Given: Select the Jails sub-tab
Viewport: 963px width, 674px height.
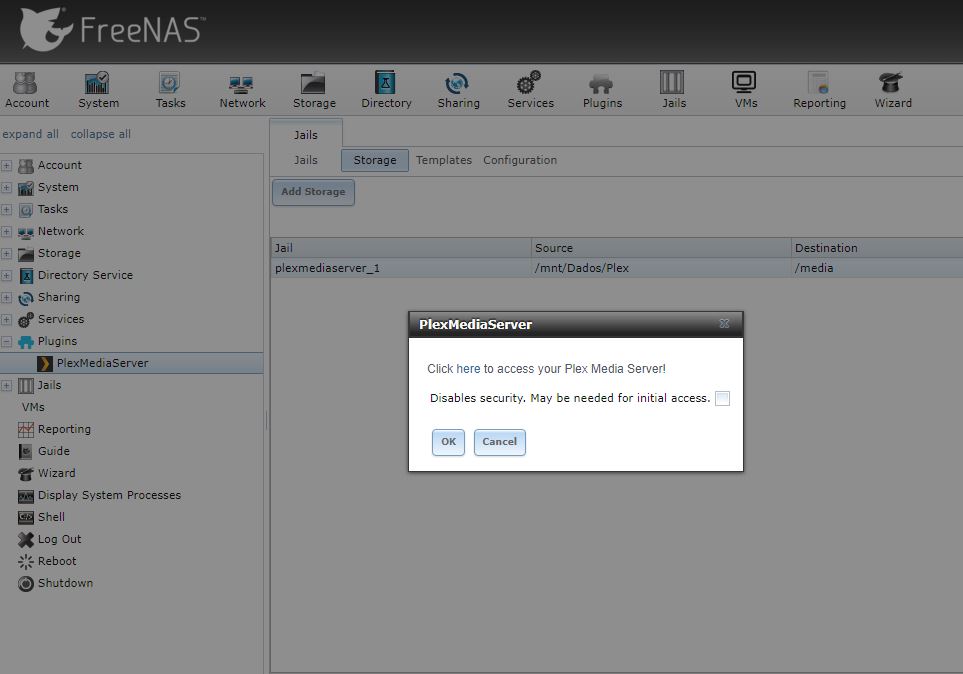Looking at the screenshot, I should coord(306,160).
